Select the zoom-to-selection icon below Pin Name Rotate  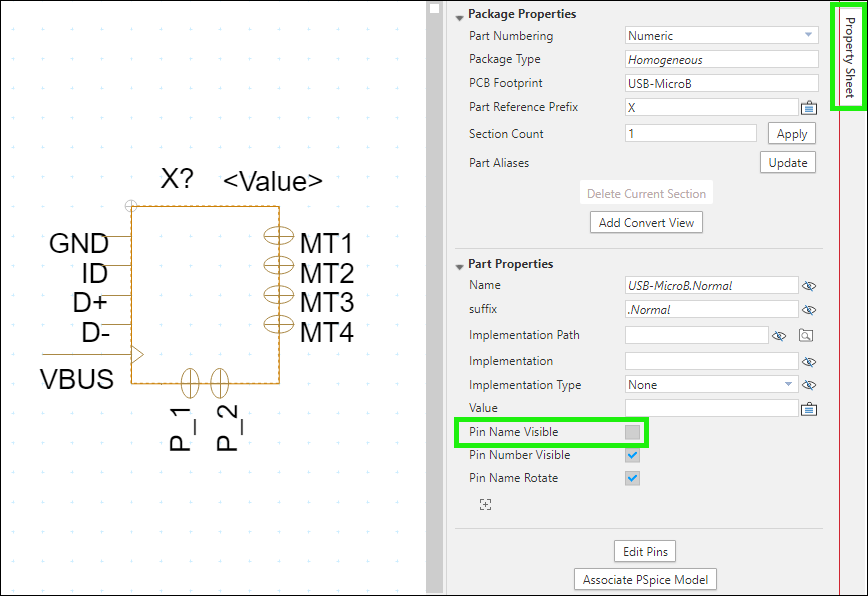pyautogui.click(x=485, y=504)
